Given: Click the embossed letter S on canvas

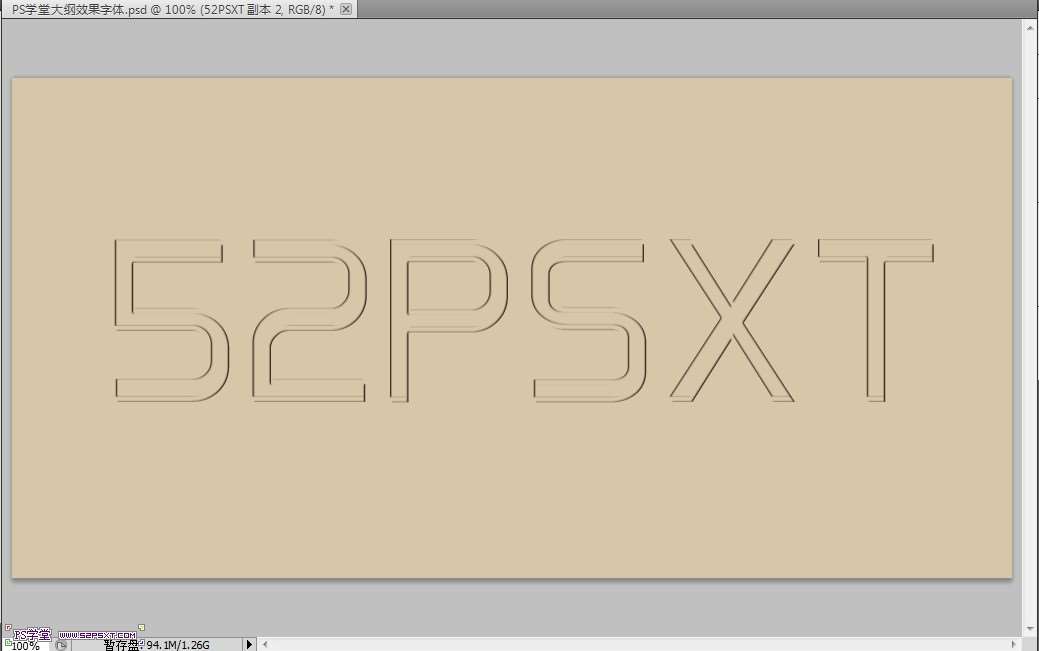Looking at the screenshot, I should 588,320.
